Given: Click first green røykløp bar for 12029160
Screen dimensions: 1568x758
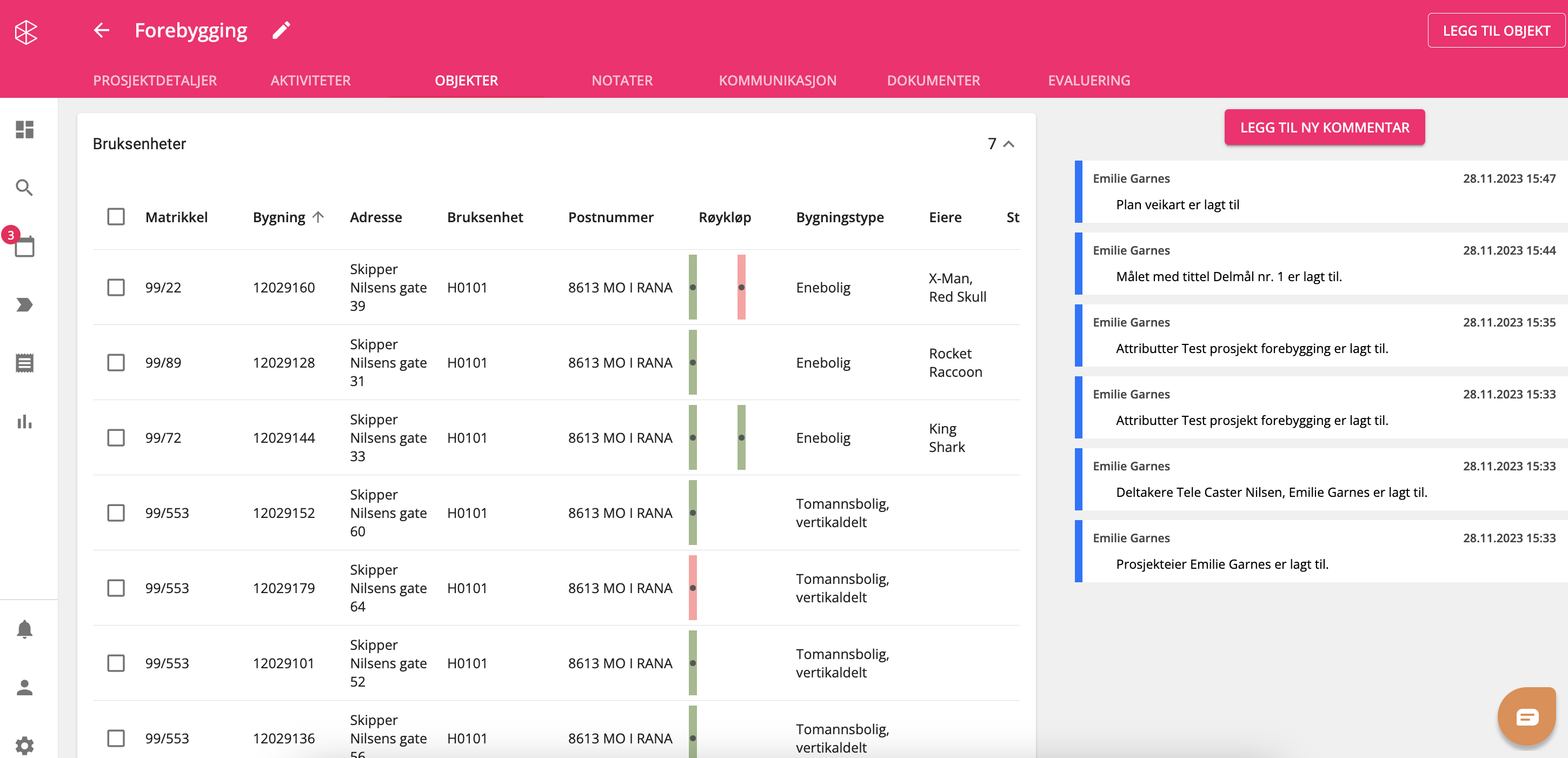Looking at the screenshot, I should (x=693, y=288).
